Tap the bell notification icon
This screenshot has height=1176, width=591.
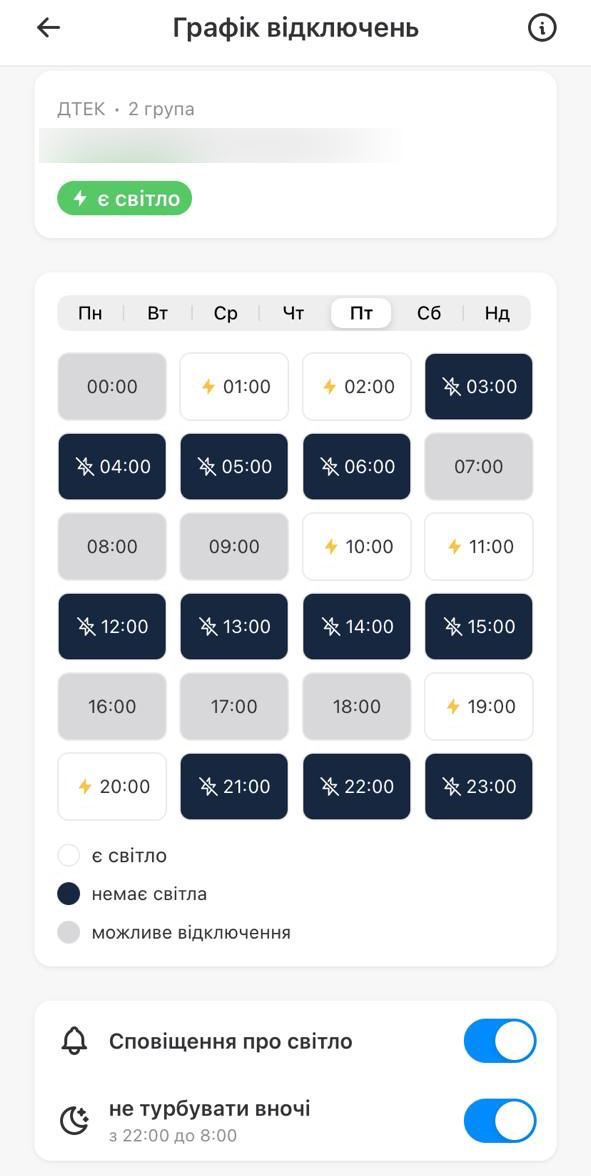coord(74,1041)
